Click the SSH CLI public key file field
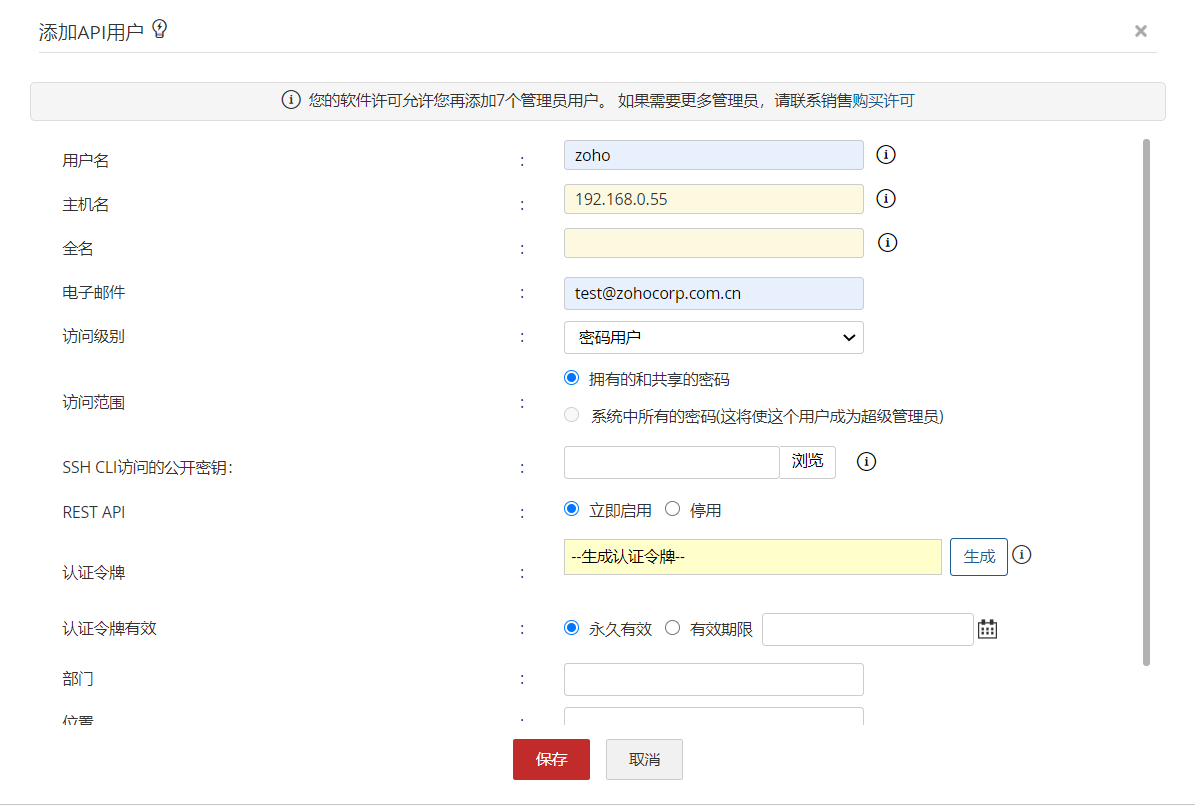 pos(671,463)
